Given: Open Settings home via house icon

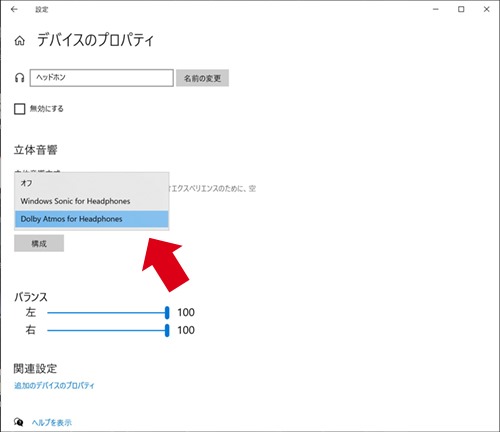Looking at the screenshot, I should click(19, 41).
